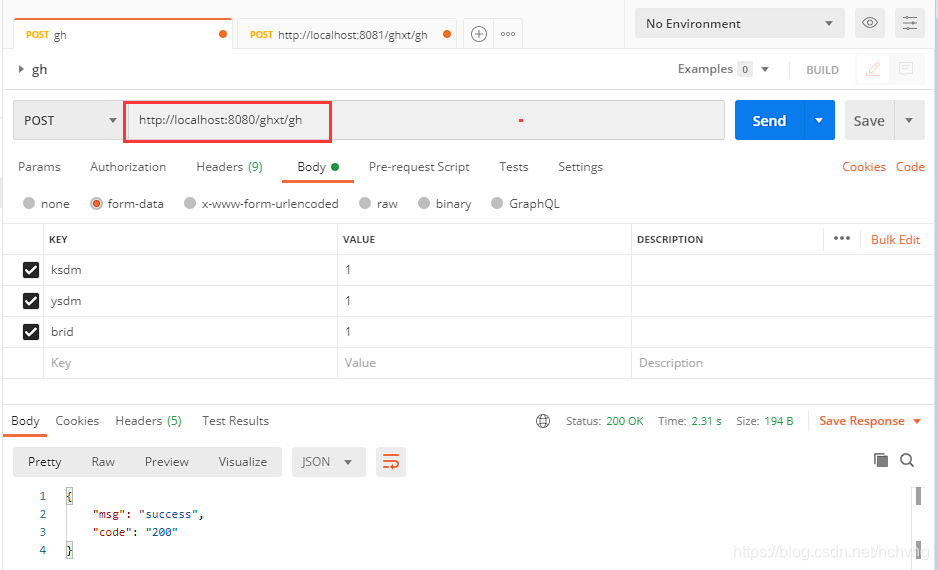This screenshot has width=938, height=570.
Task: Uncheck the brid key checkbox
Action: (31, 331)
